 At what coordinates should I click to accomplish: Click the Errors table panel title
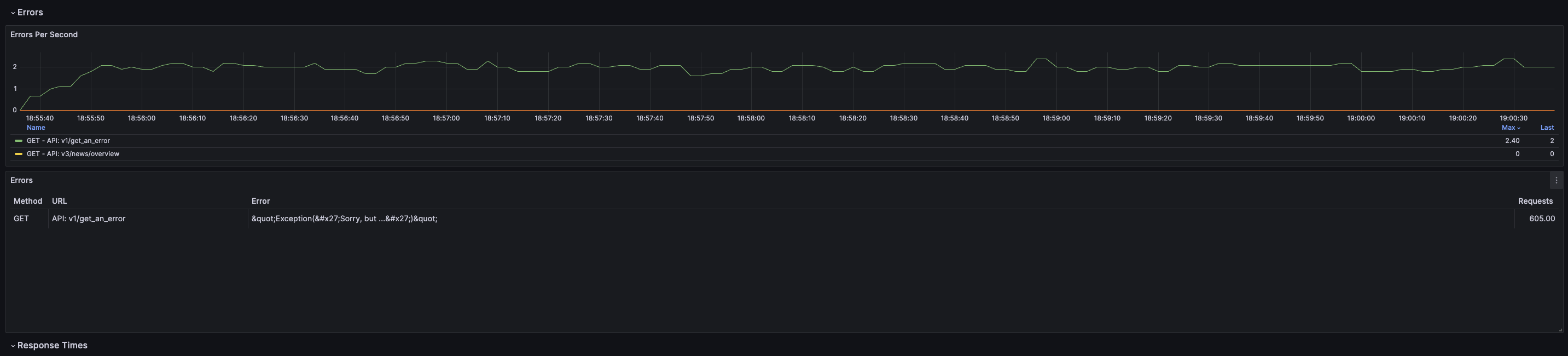tap(21, 180)
